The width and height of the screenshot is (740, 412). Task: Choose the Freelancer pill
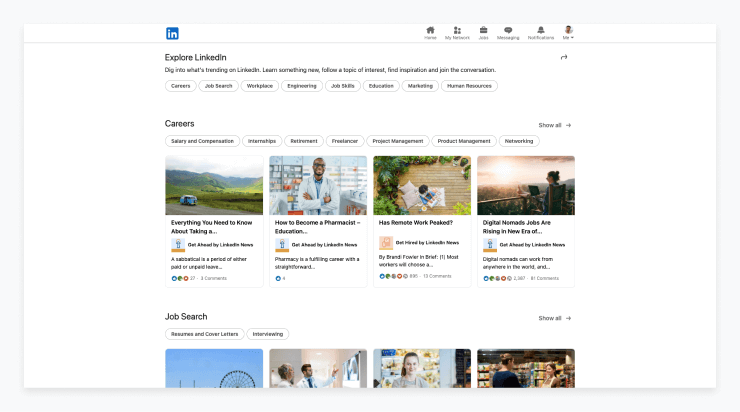coord(345,141)
